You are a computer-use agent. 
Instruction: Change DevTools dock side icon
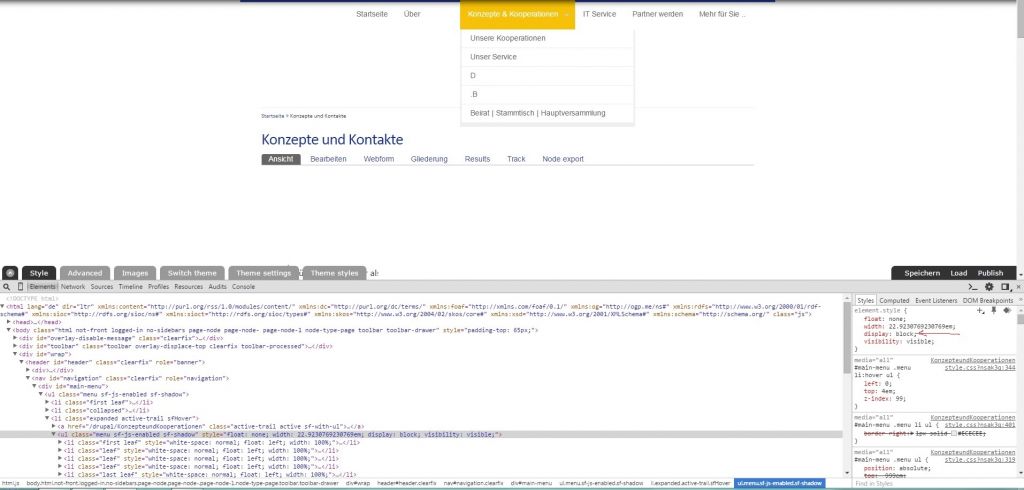(x=1003, y=286)
